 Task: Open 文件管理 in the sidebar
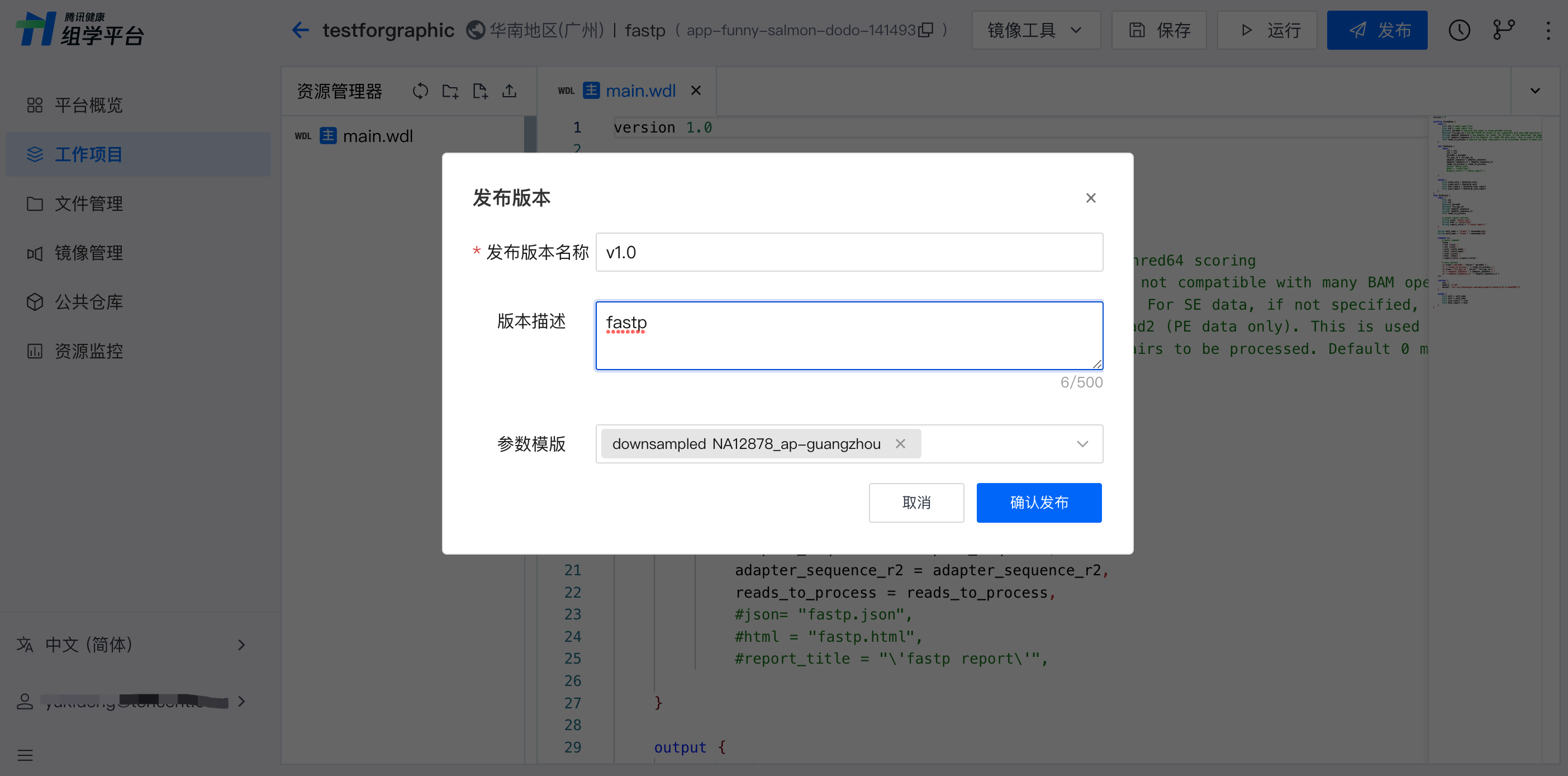click(88, 204)
